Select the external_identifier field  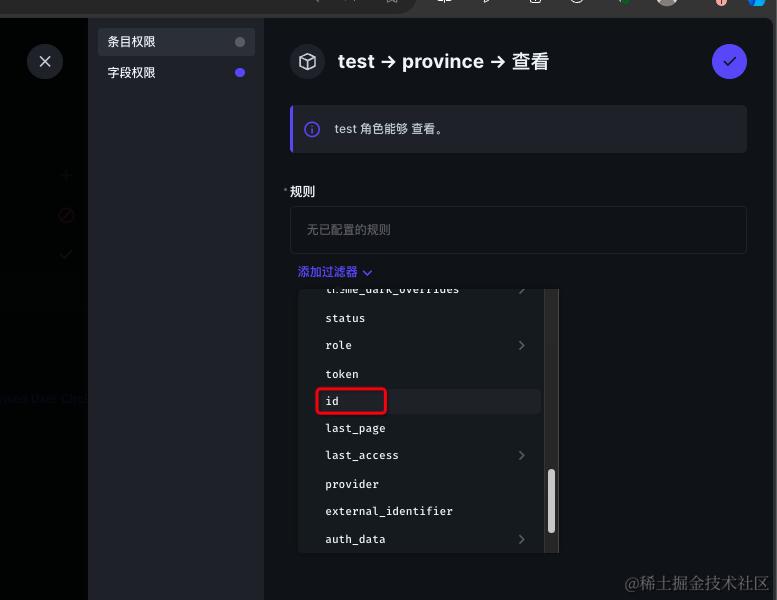click(429, 511)
